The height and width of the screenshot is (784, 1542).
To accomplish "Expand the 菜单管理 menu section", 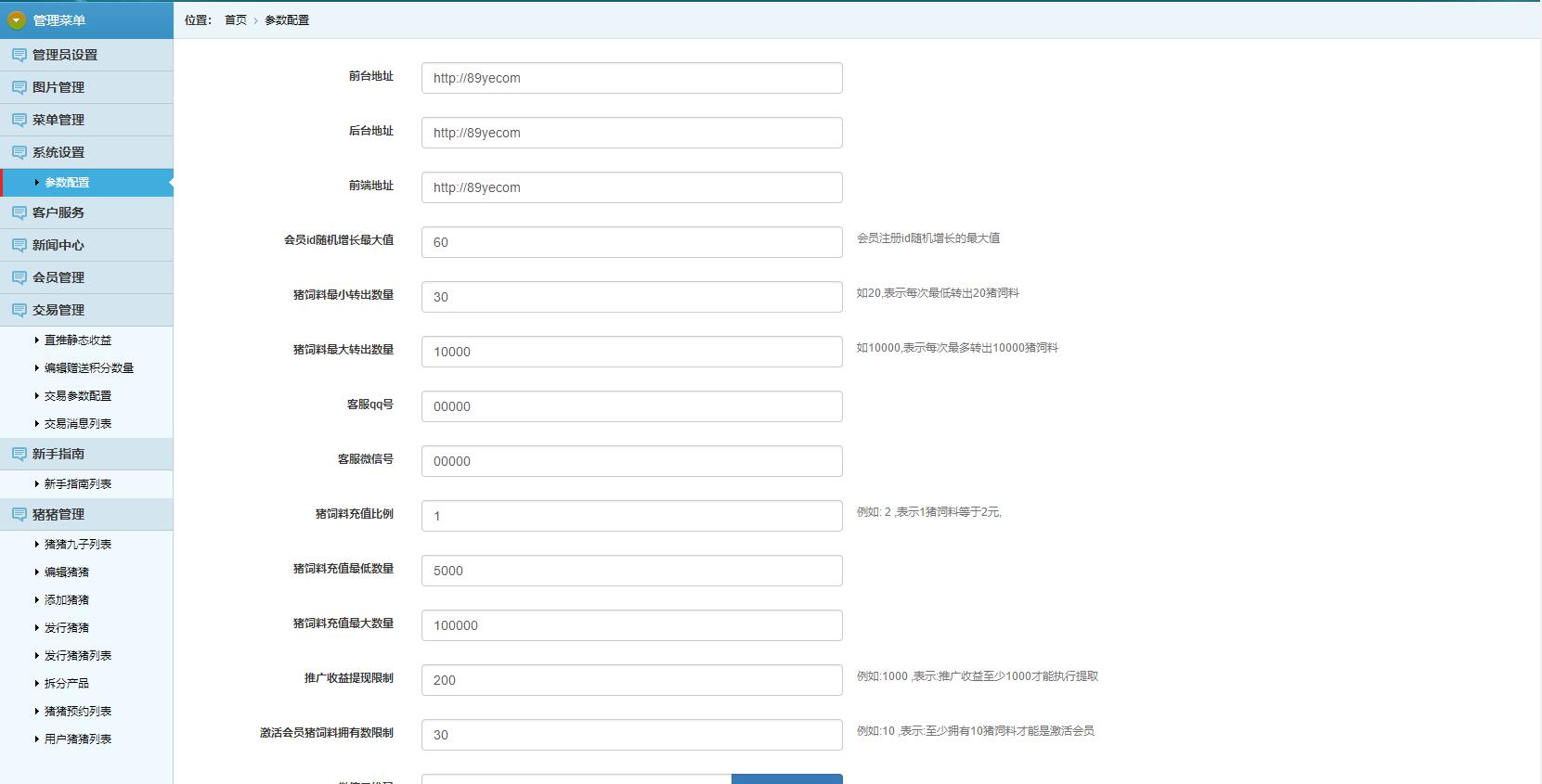I will (x=86, y=120).
